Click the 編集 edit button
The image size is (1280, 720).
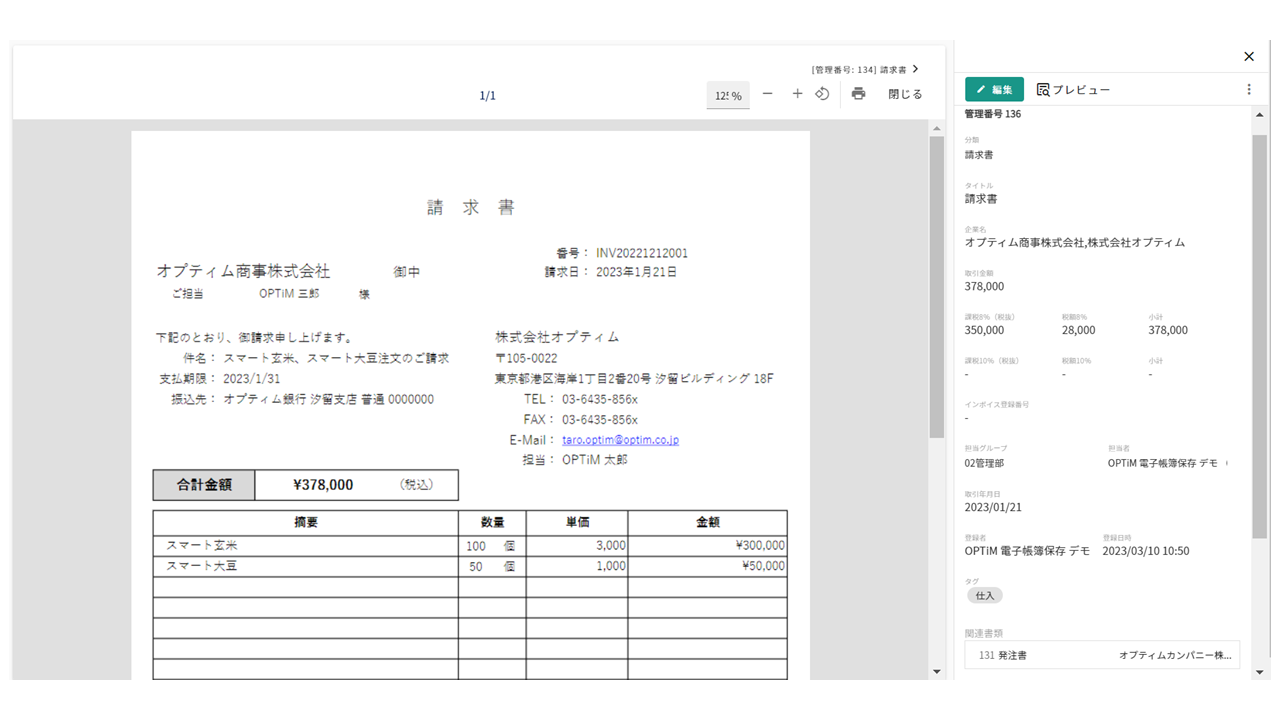[x=994, y=90]
